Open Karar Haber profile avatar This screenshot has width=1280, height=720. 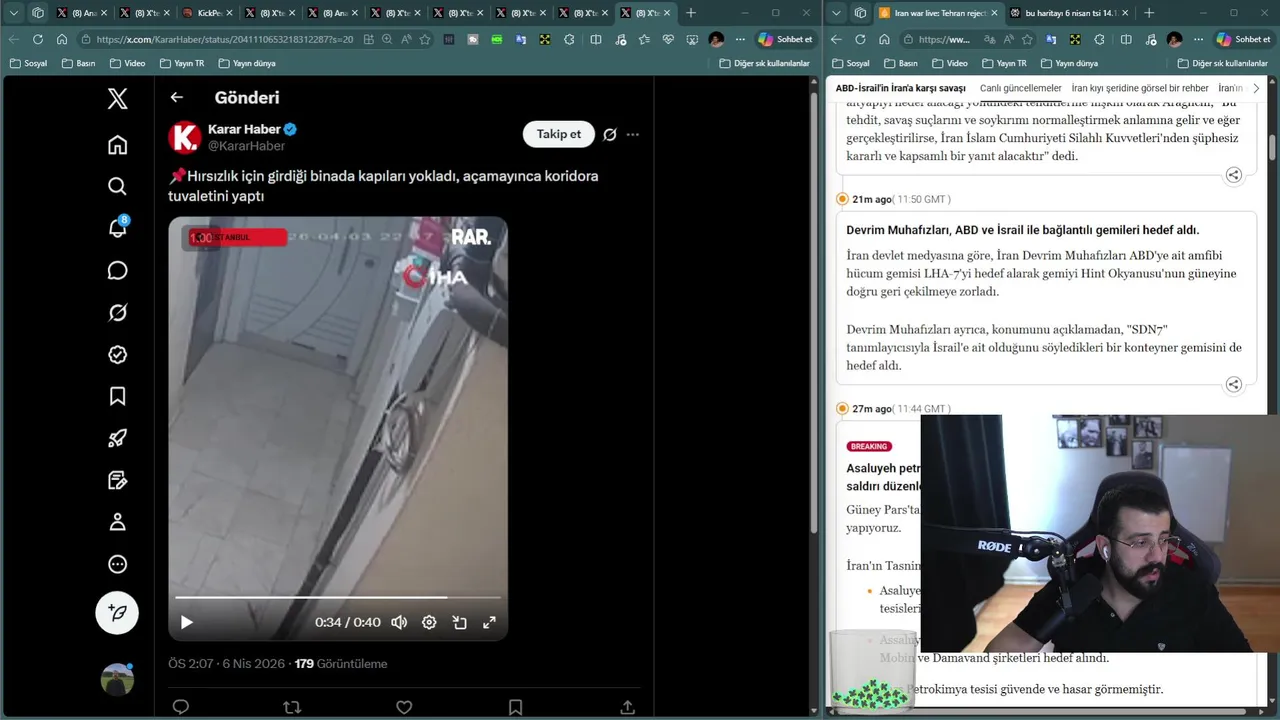pos(185,137)
